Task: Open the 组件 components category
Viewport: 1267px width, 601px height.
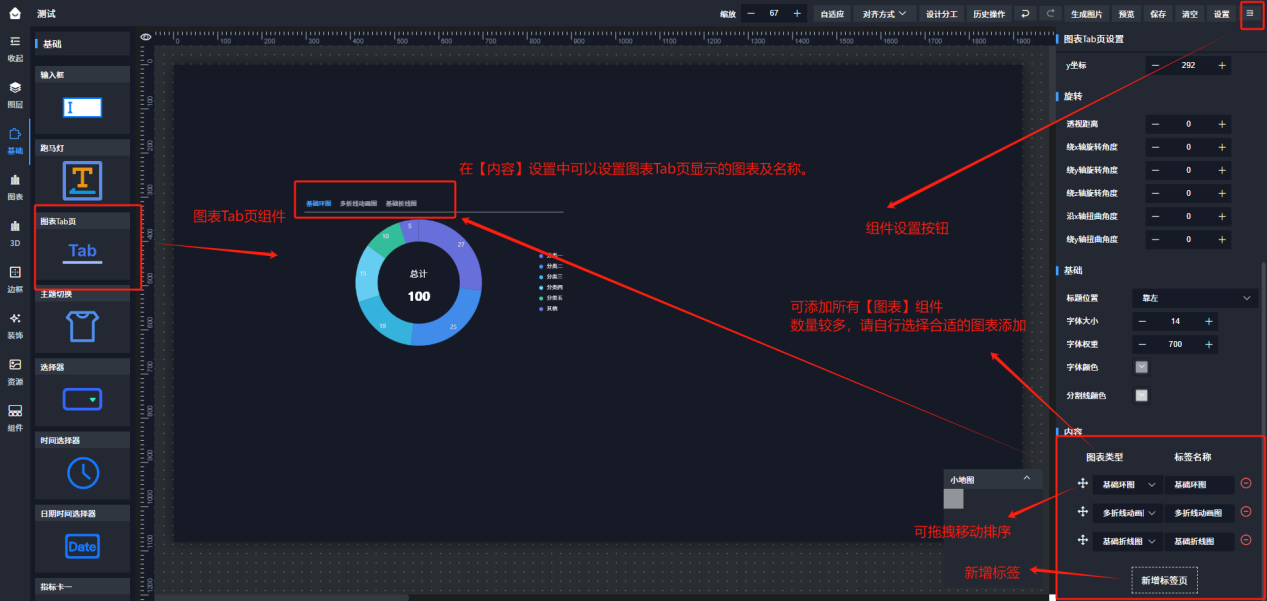Action: point(15,417)
